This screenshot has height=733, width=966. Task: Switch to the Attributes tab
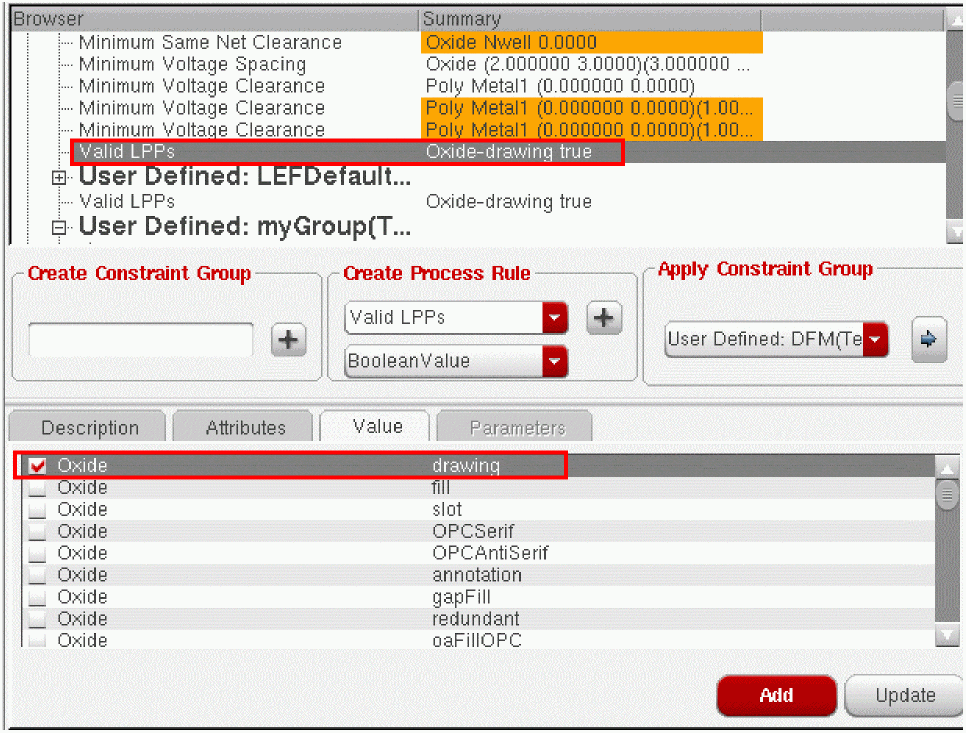[x=245, y=428]
